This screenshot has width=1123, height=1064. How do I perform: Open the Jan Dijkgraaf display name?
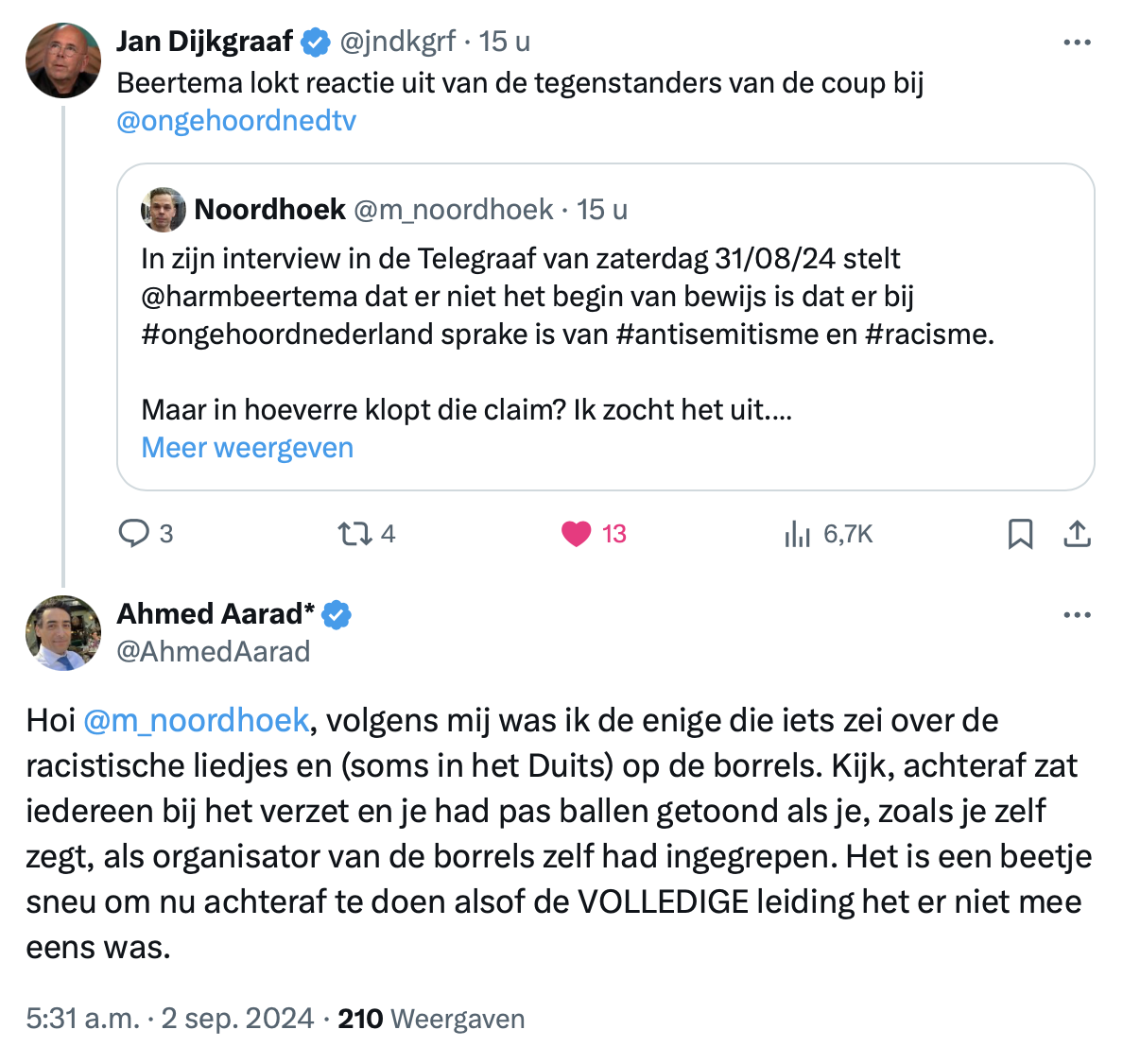coord(205,42)
